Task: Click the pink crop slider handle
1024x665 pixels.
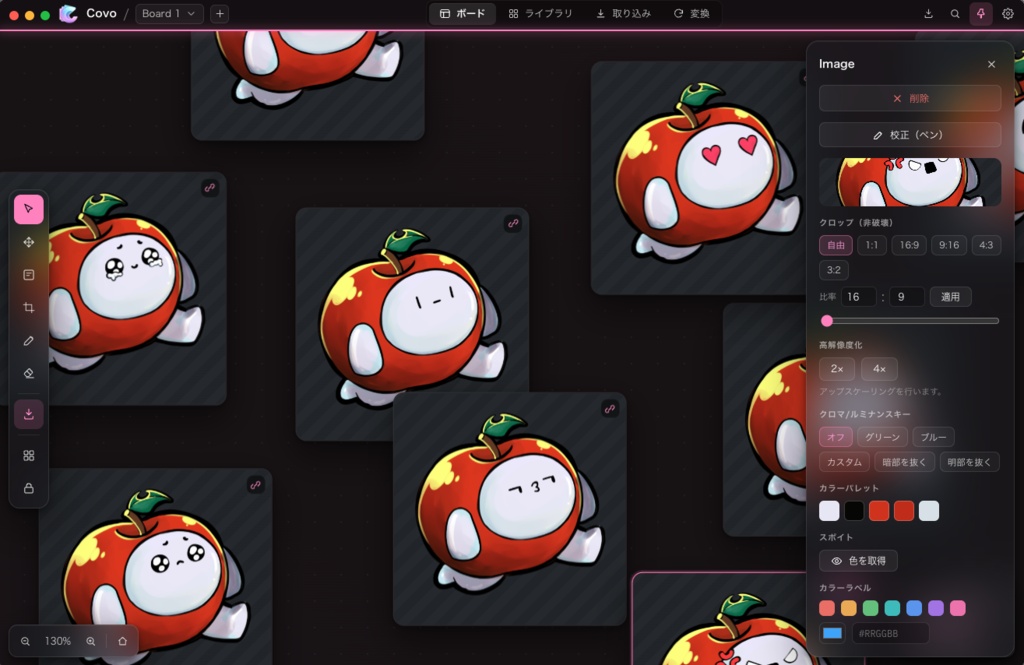Action: (827, 321)
